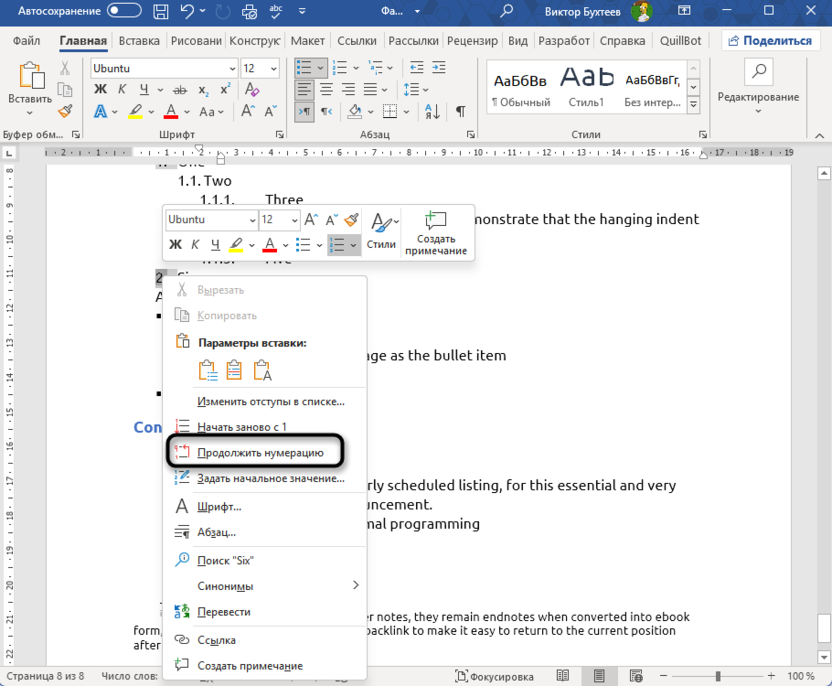Toggle italic formatting in the mini toolbar
The height and width of the screenshot is (686, 832).
[x=196, y=243]
